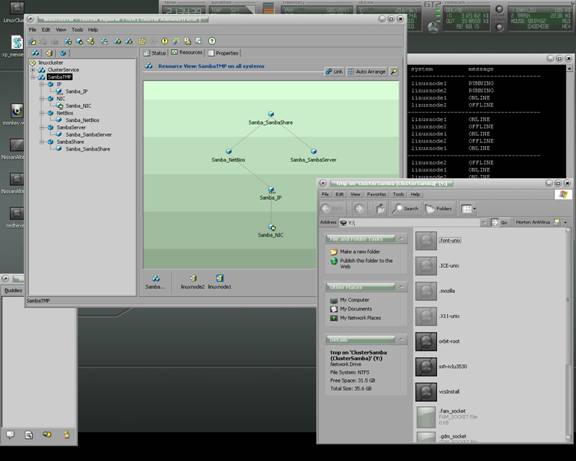Click Make a new folder link

coord(360,252)
